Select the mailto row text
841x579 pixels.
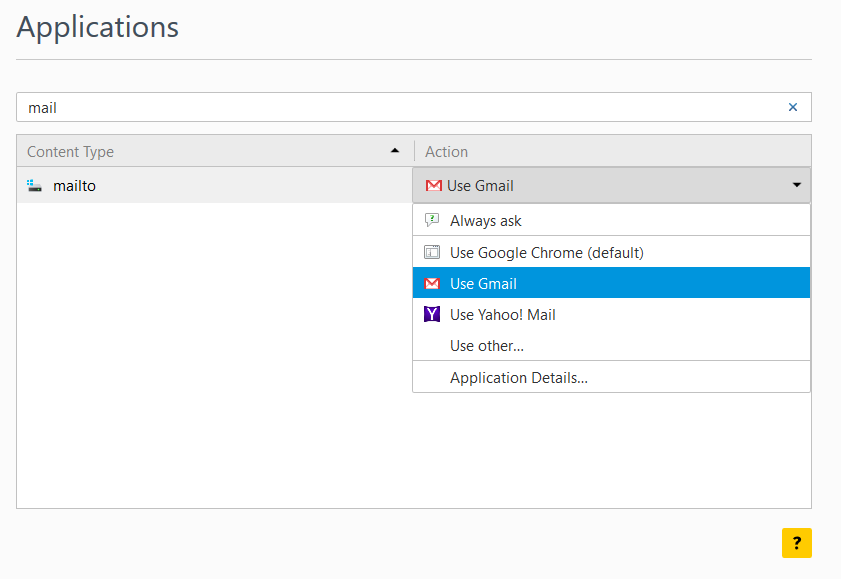75,185
